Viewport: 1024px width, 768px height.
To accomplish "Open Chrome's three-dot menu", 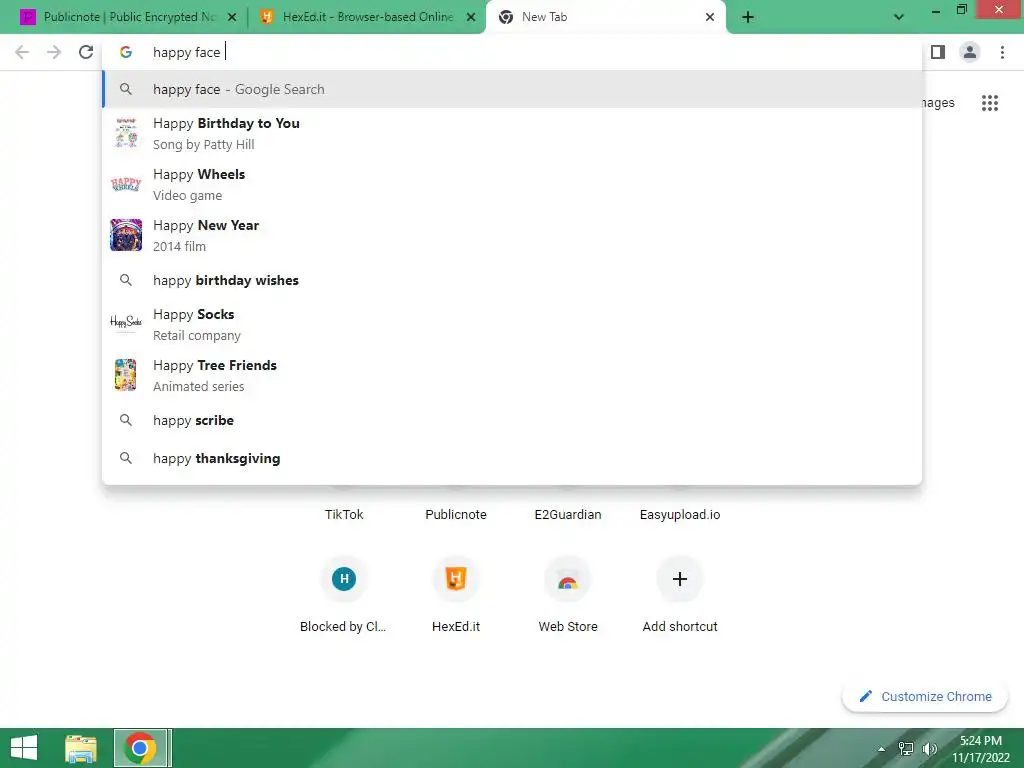I will pos(1002,52).
